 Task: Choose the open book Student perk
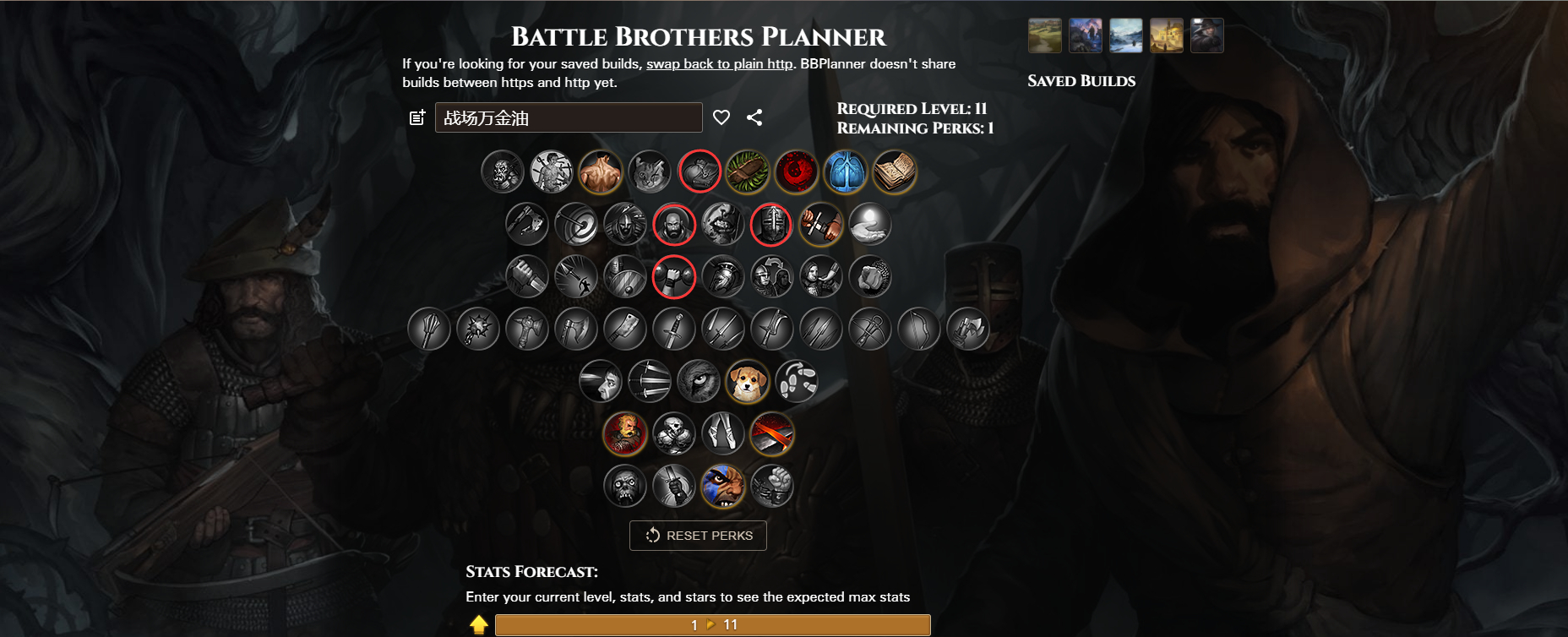point(895,172)
